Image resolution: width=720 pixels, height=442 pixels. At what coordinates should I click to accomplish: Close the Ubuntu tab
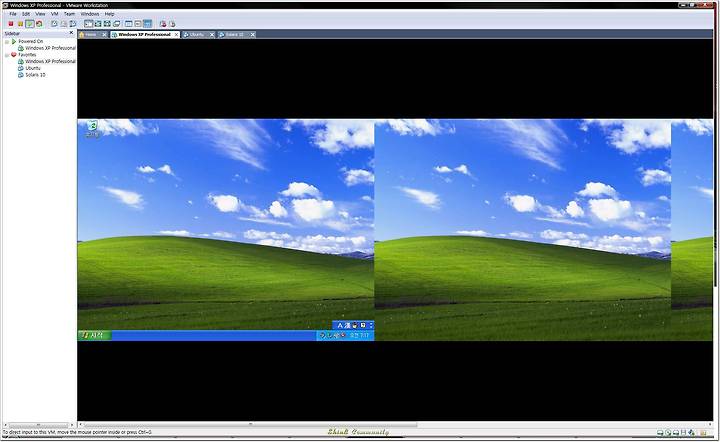(x=212, y=34)
